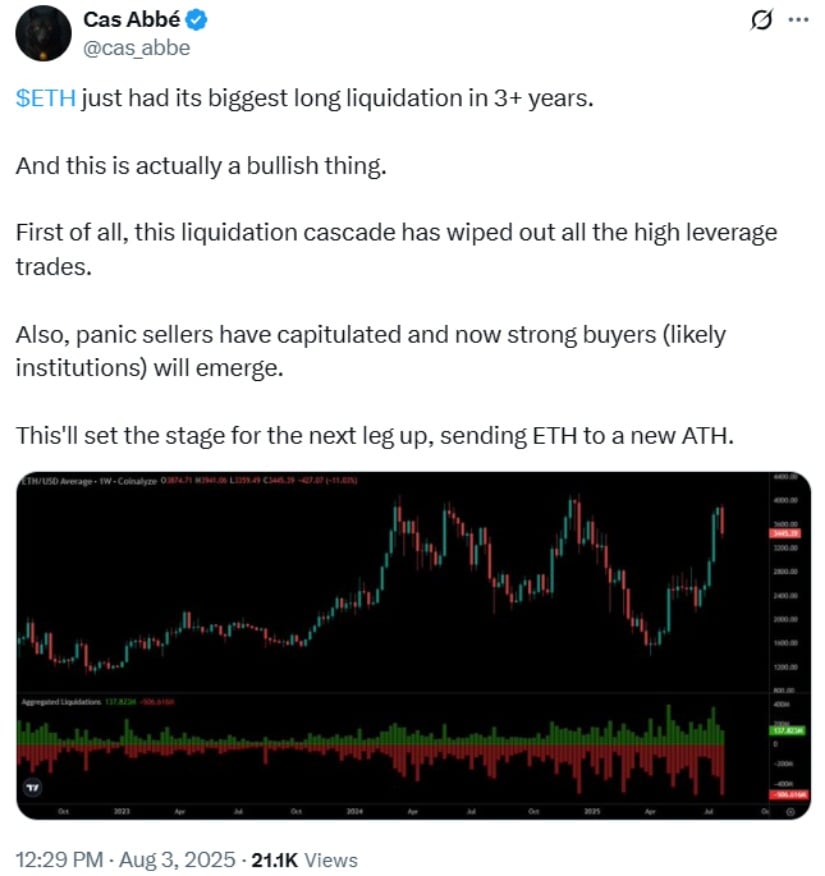Click the blue verified badge

[197, 21]
